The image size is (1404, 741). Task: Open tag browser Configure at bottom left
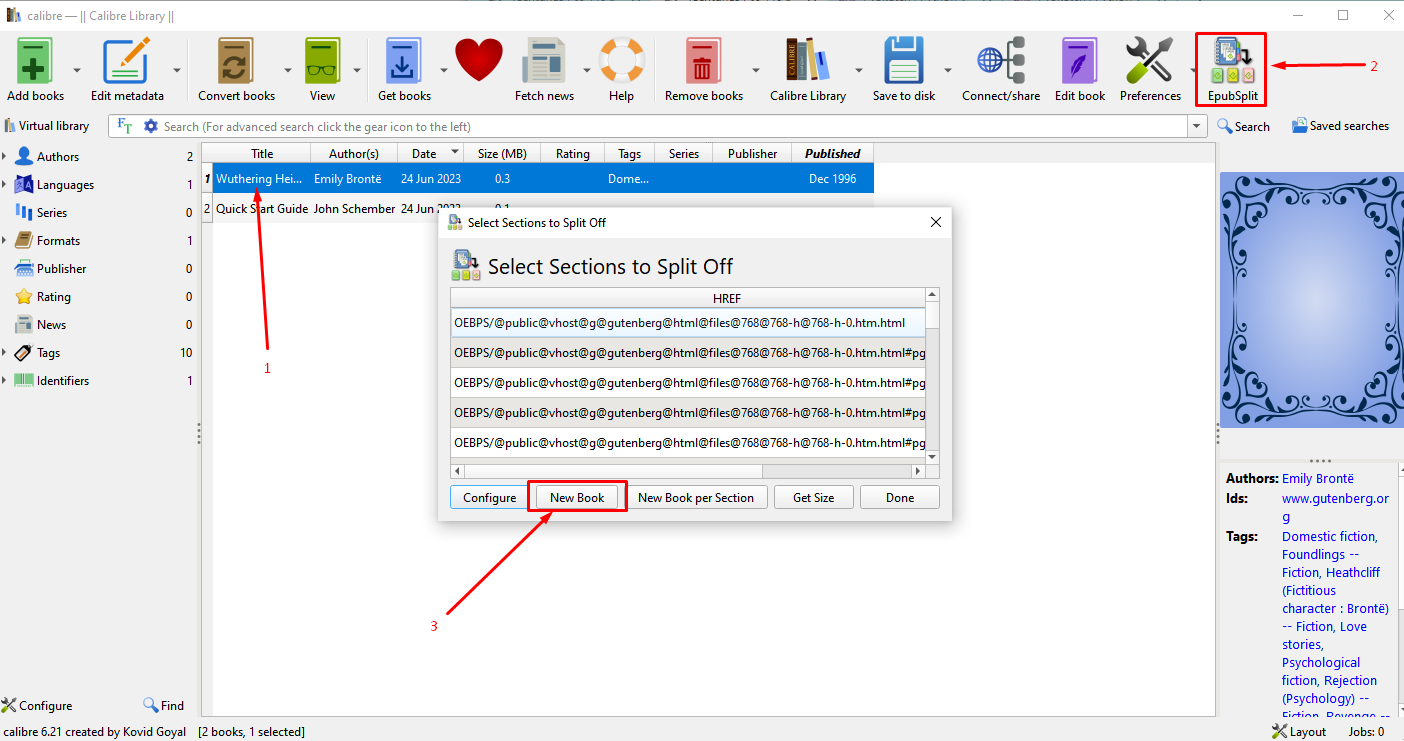[37, 705]
